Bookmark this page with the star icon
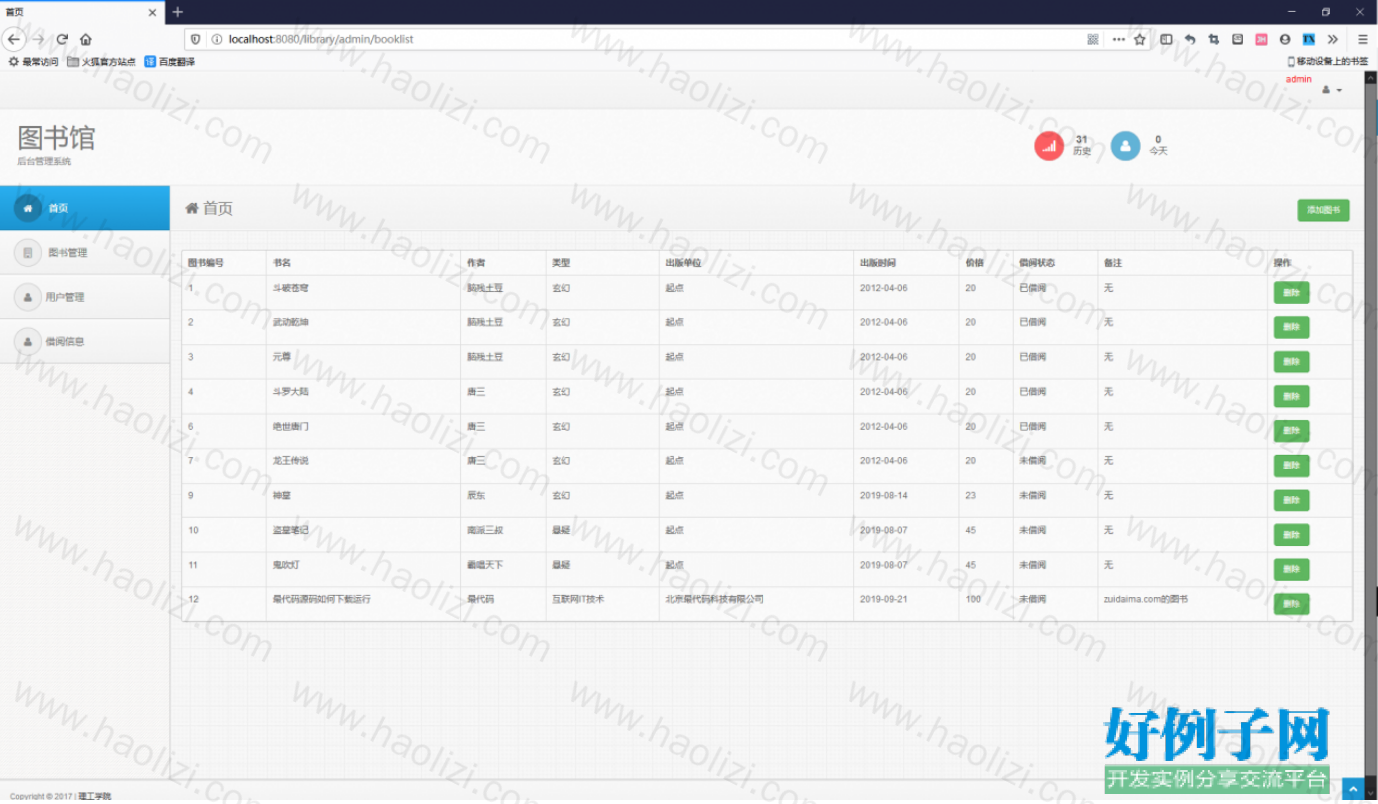Viewport: 1378px width, 804px height. click(x=1140, y=39)
